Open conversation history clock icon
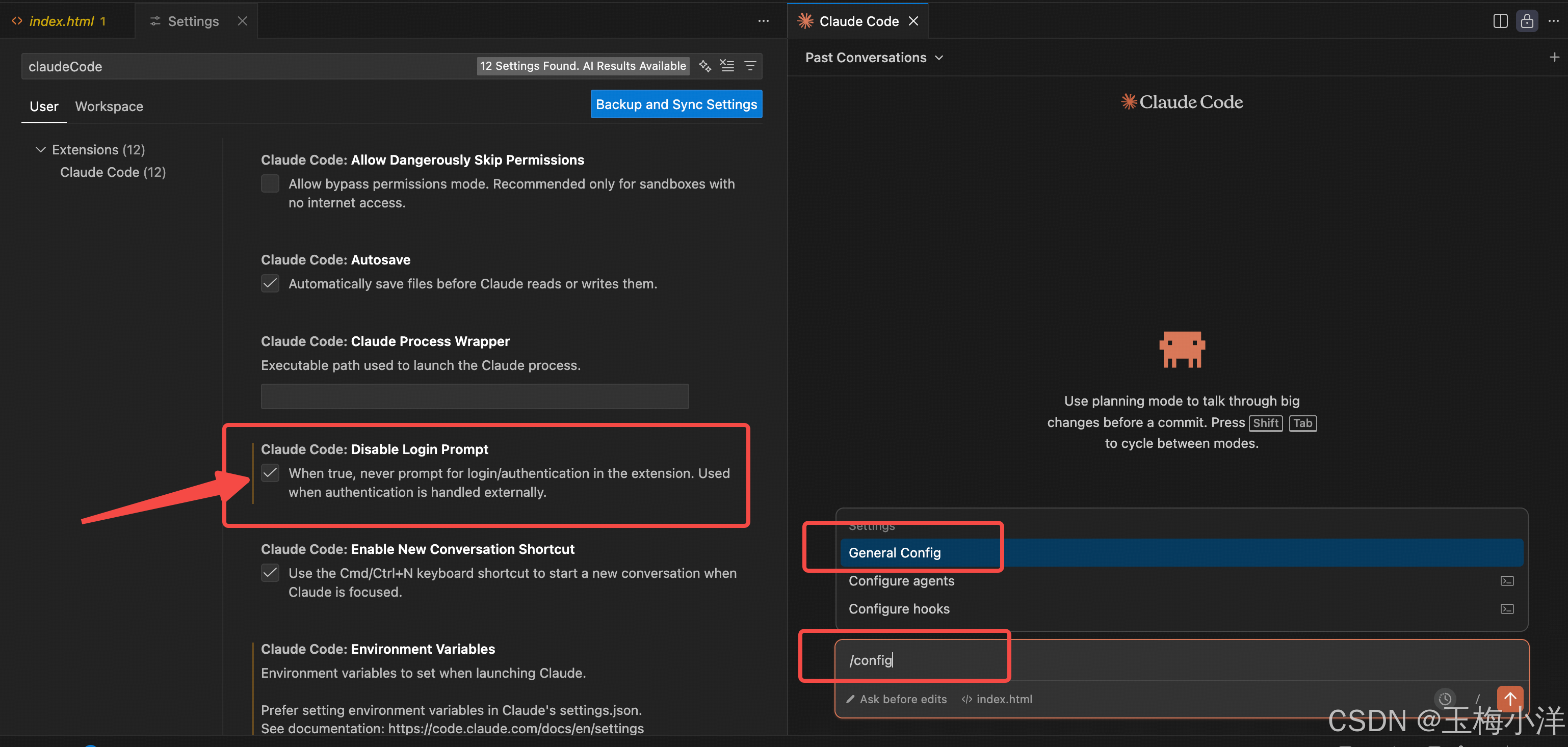Viewport: 1568px width, 747px height. pos(1446,699)
